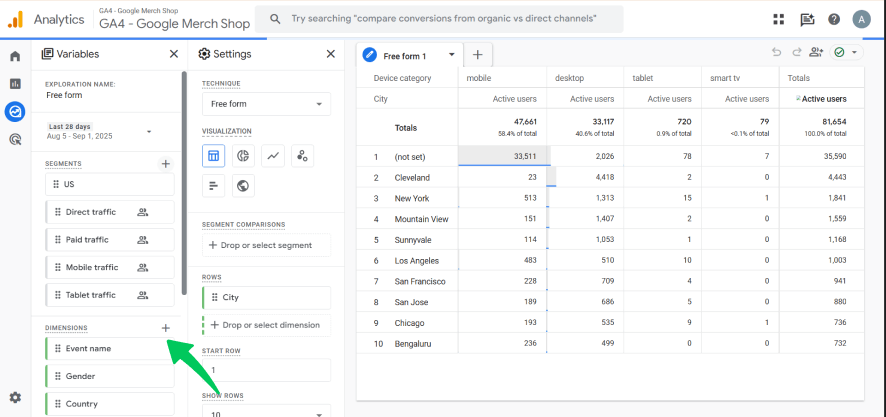Select the Country dimension

click(x=110, y=404)
